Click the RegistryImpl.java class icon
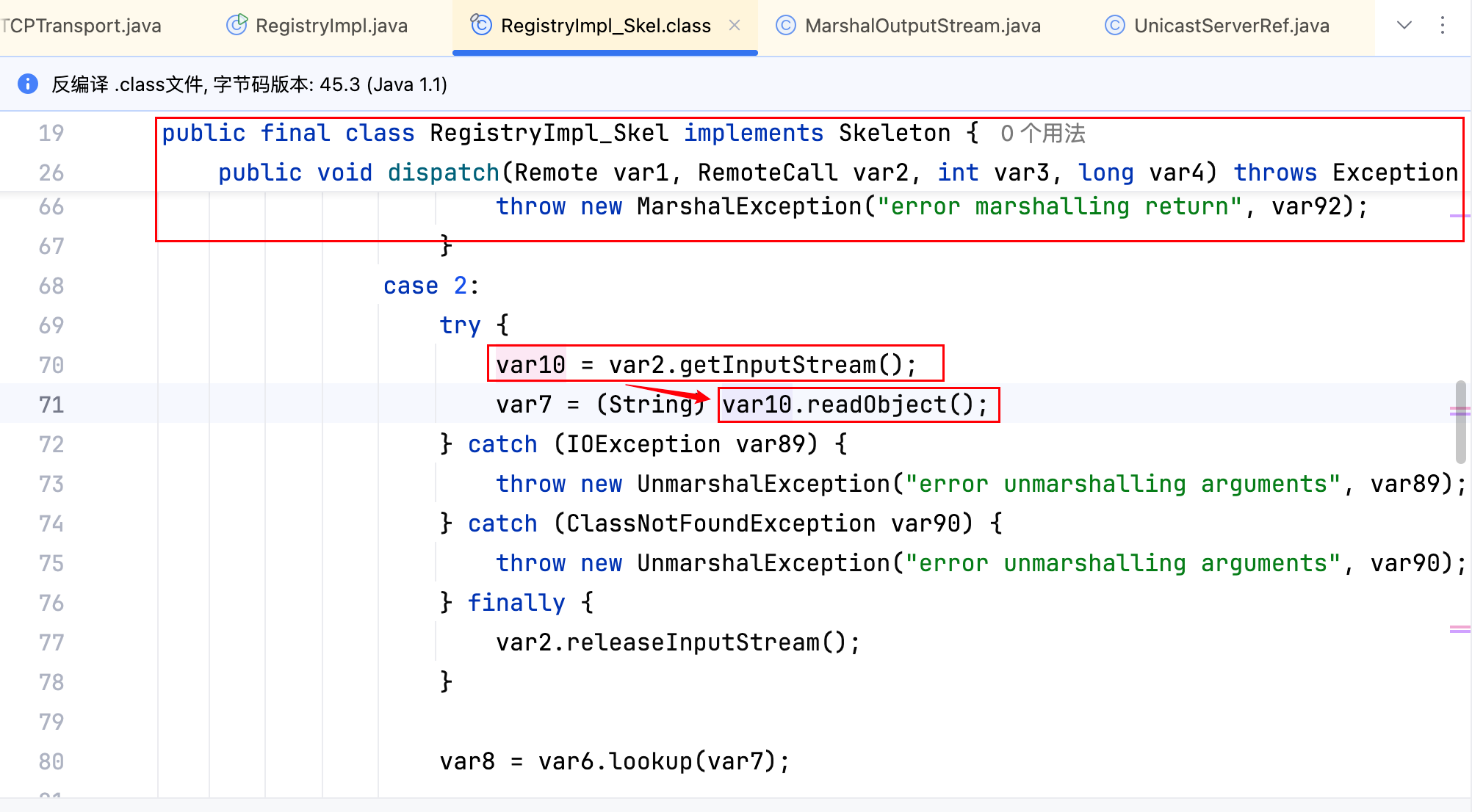This screenshot has height=812, width=1472. 237,25
